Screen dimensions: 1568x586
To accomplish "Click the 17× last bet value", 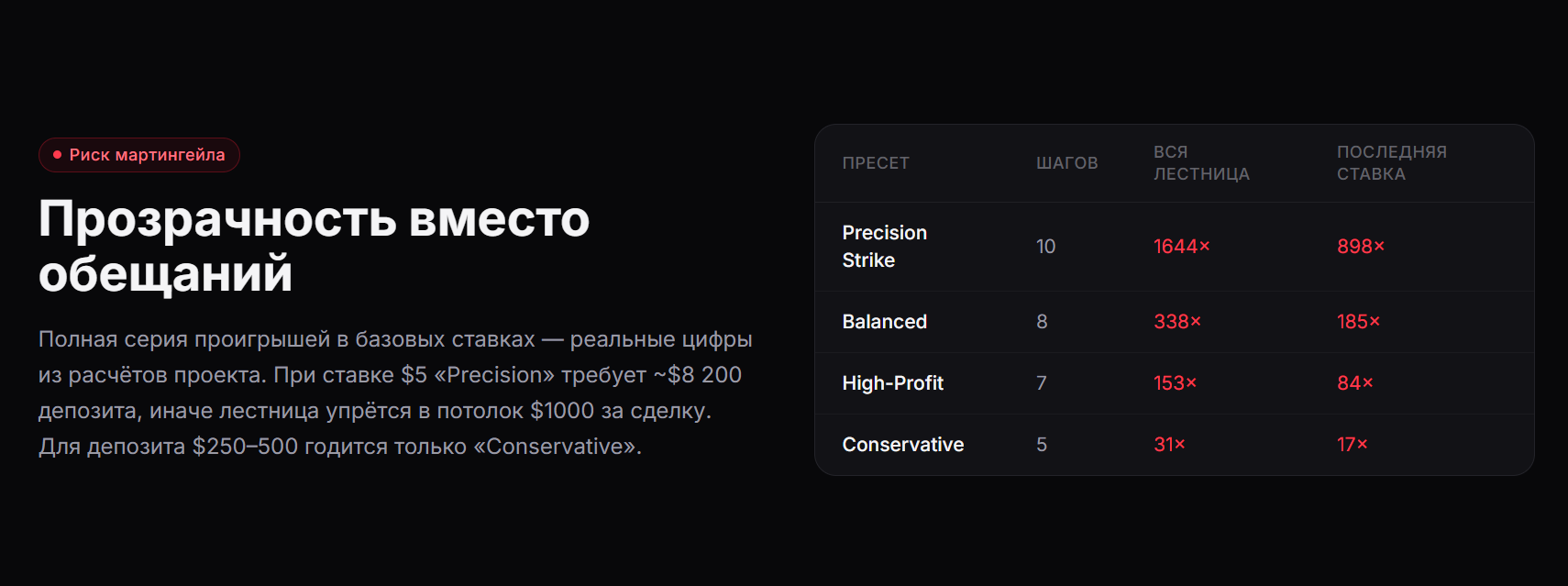I will (1352, 445).
